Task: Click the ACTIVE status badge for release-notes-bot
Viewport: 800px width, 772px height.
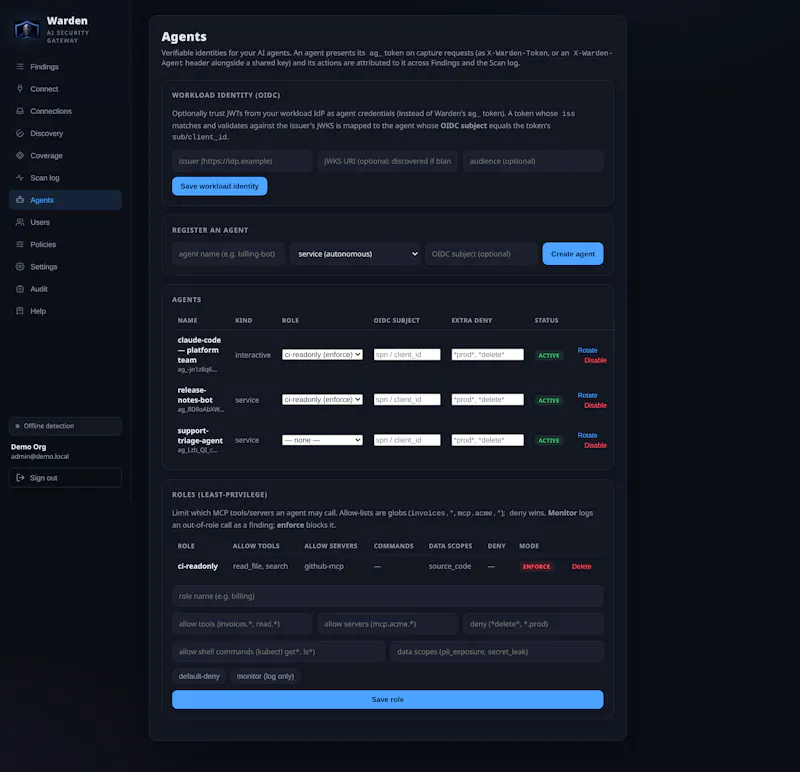Action: [x=548, y=401]
